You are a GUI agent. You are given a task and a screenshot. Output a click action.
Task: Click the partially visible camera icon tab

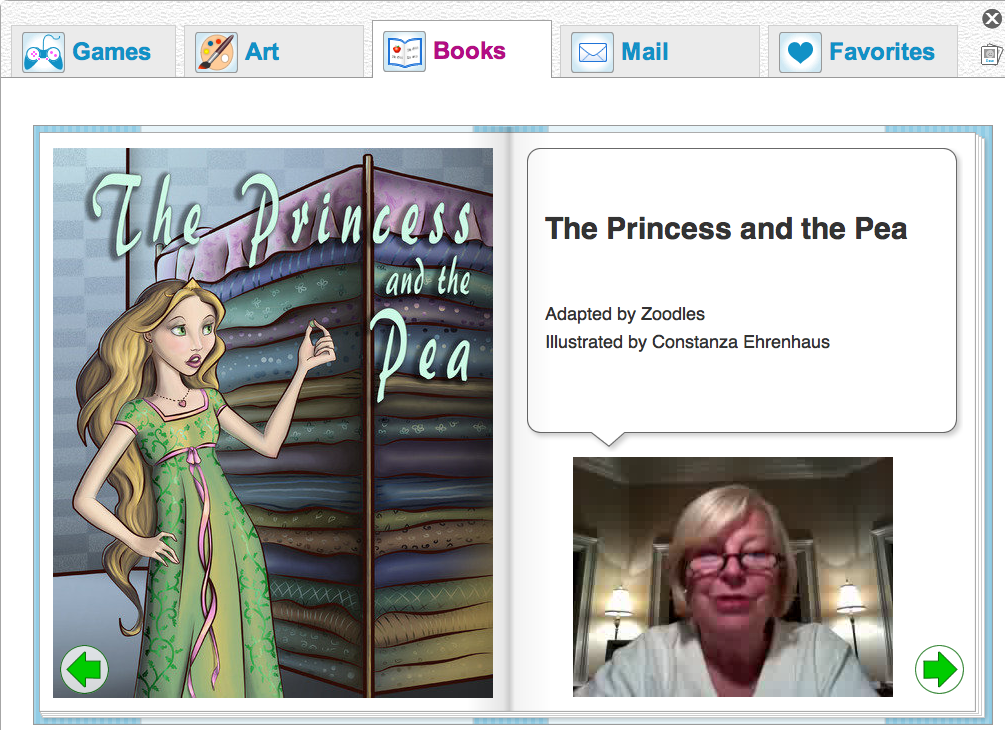(x=992, y=54)
